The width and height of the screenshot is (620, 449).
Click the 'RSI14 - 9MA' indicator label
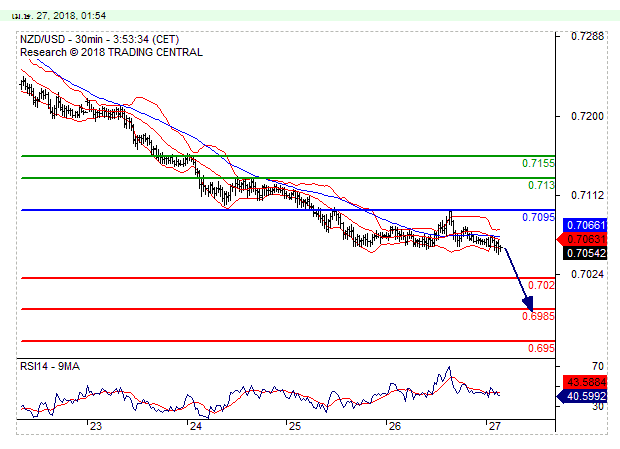(50, 366)
